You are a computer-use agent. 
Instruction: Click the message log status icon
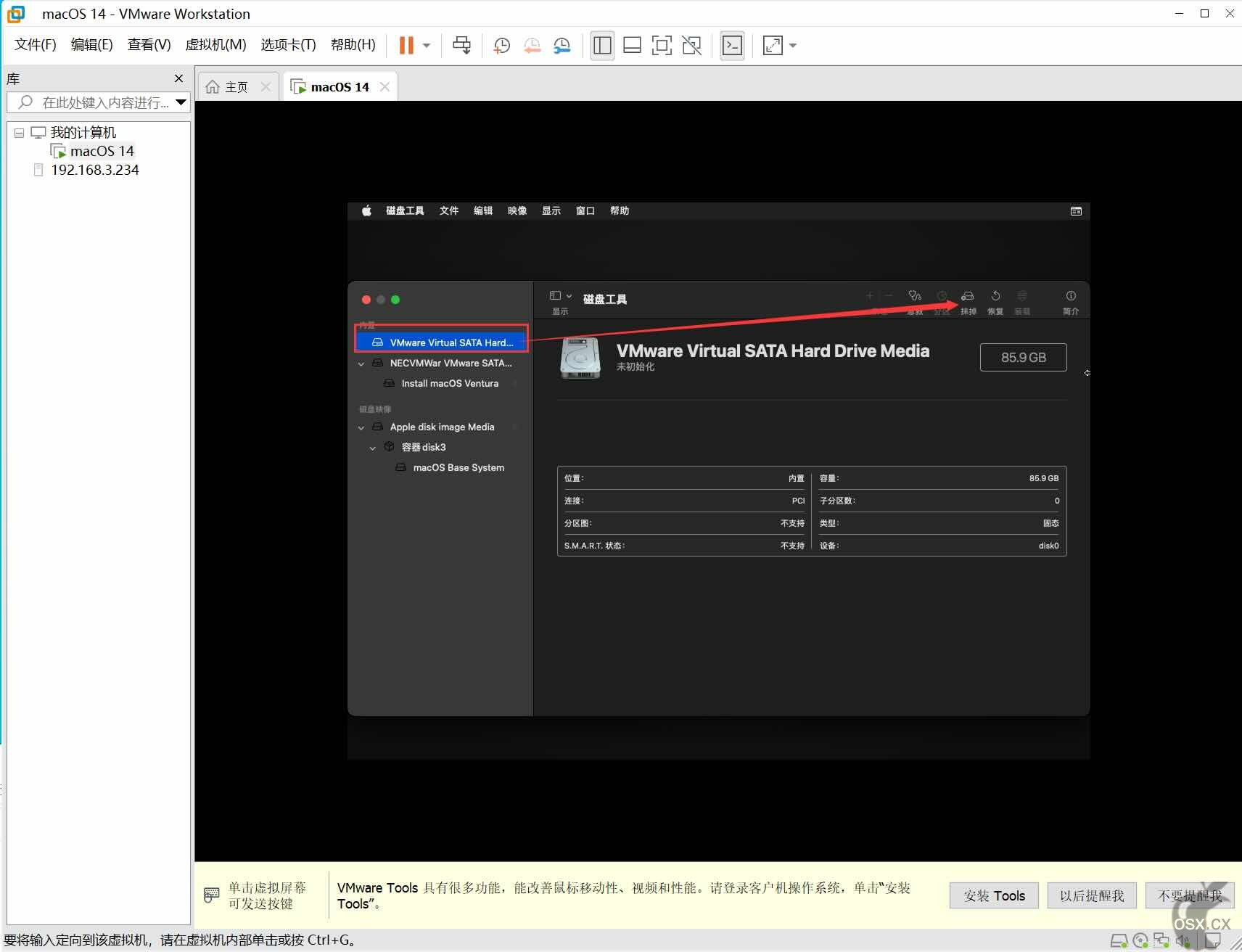click(x=1212, y=941)
